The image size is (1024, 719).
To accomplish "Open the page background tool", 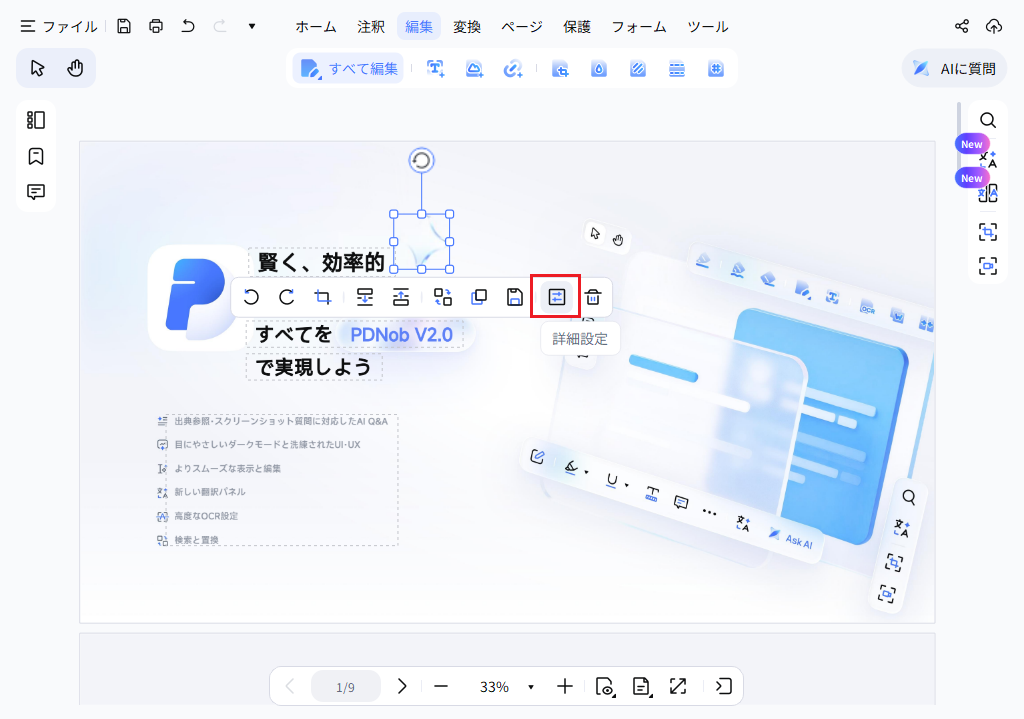I will pyautogui.click(x=638, y=69).
